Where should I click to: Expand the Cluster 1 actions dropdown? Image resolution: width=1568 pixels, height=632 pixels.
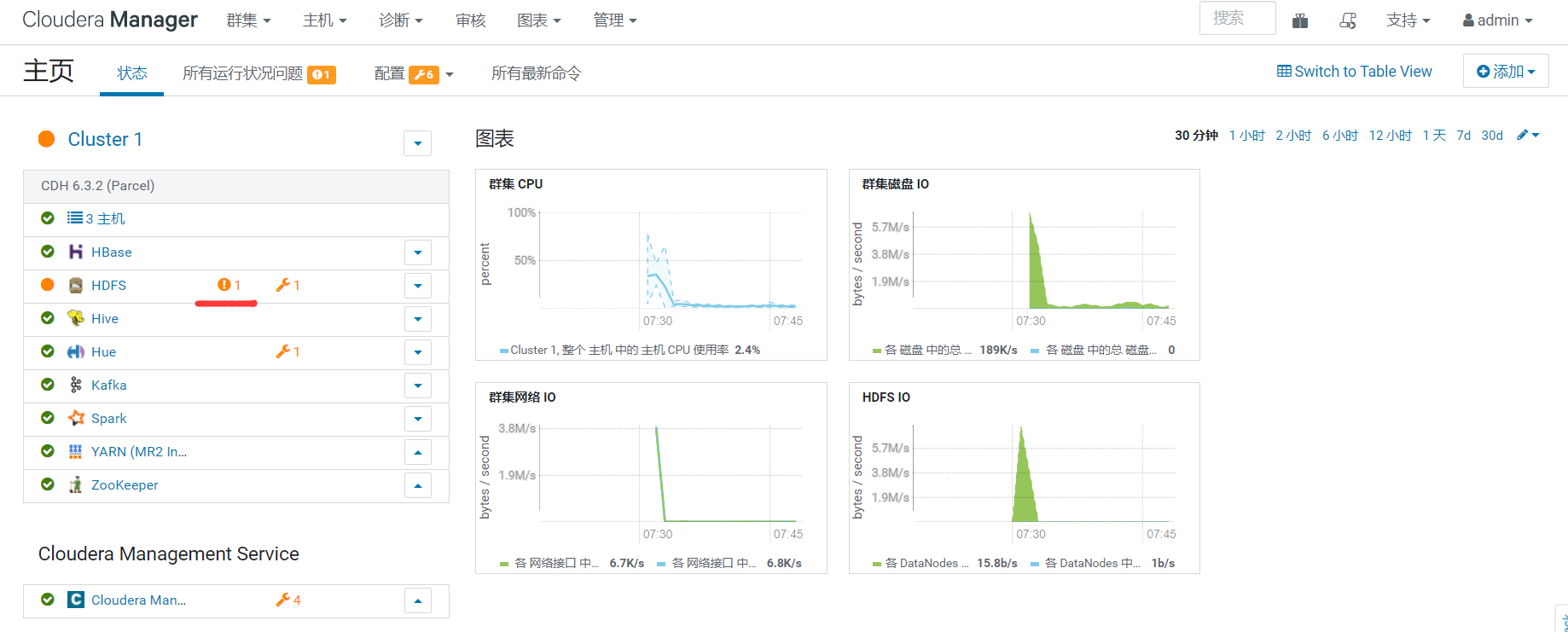417,143
